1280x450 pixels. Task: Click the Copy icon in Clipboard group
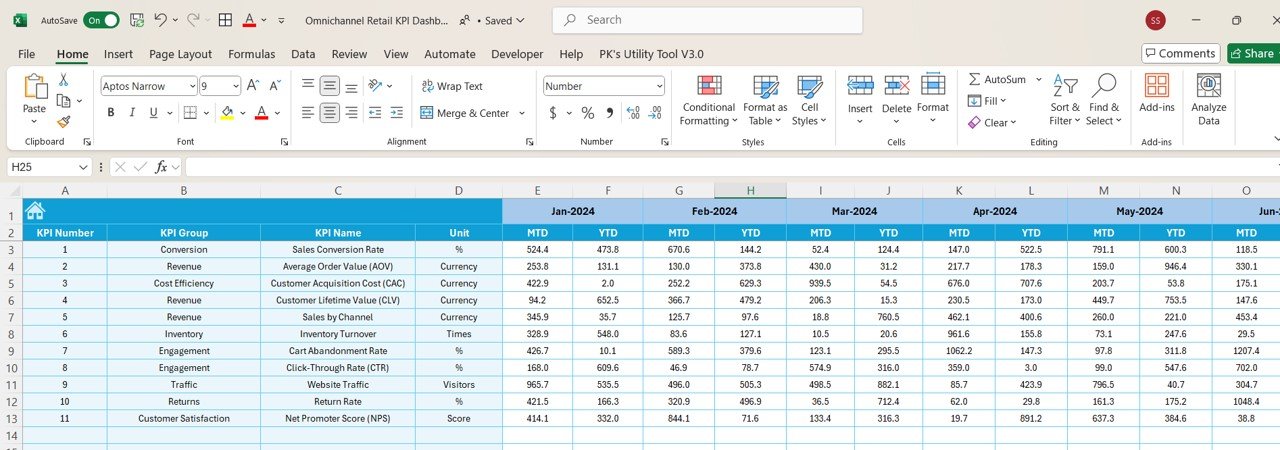click(63, 101)
